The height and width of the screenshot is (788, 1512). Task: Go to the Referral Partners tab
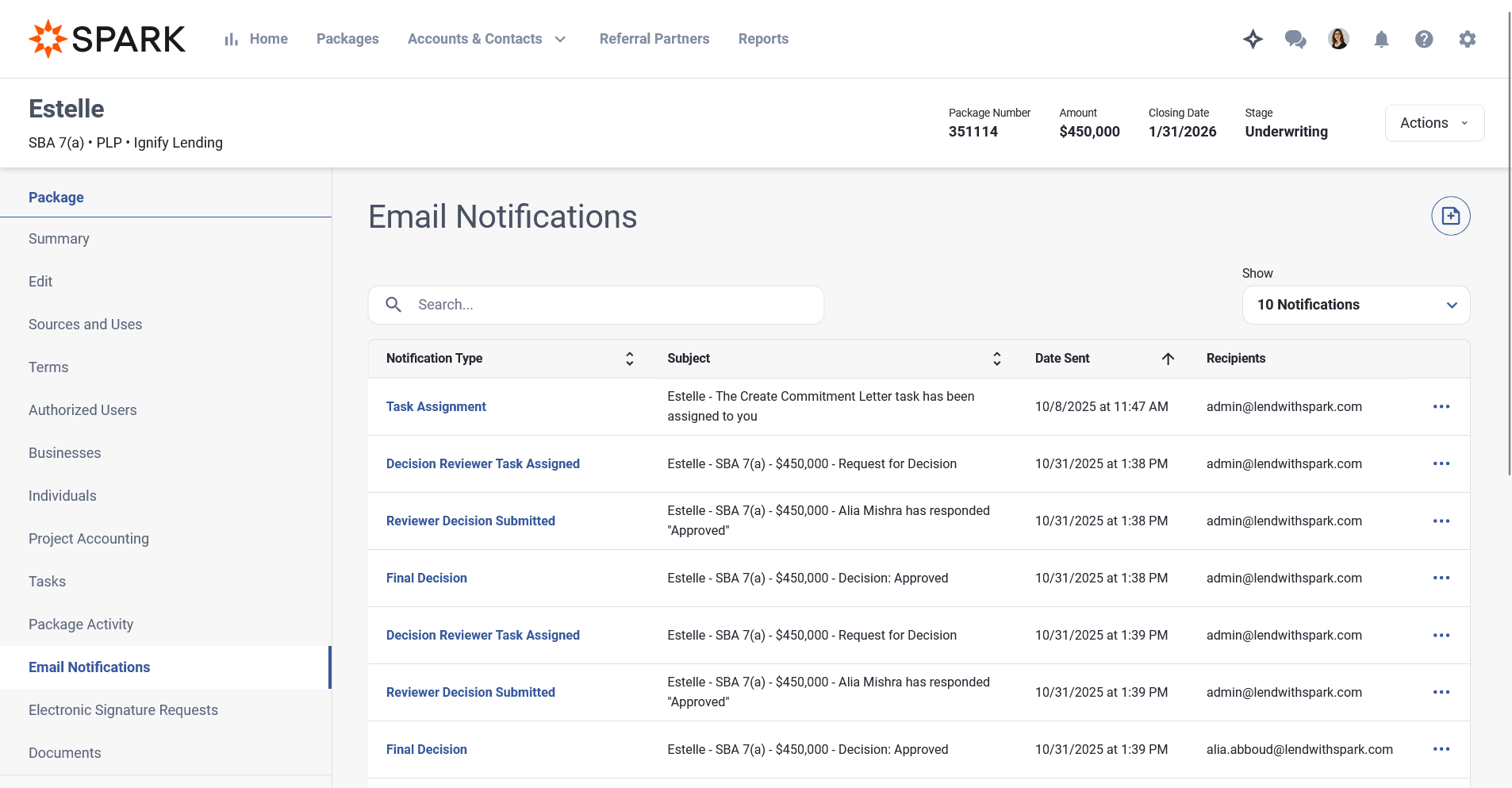click(x=654, y=39)
